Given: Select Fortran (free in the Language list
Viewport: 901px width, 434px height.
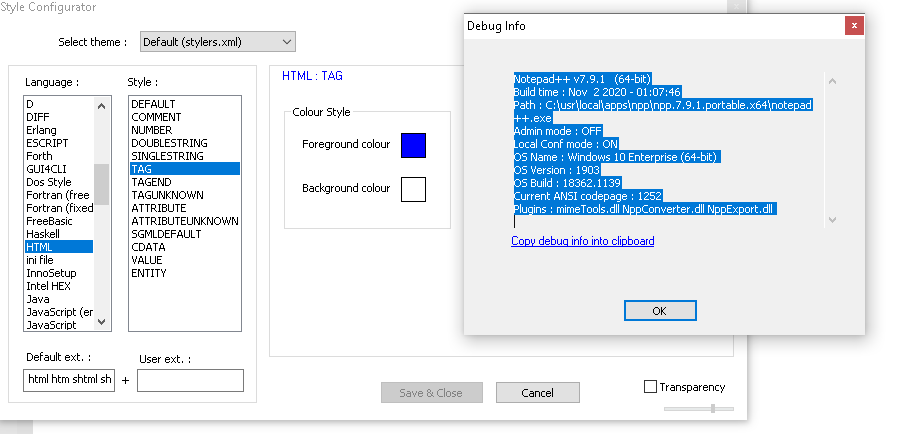Looking at the screenshot, I should click(x=59, y=195).
